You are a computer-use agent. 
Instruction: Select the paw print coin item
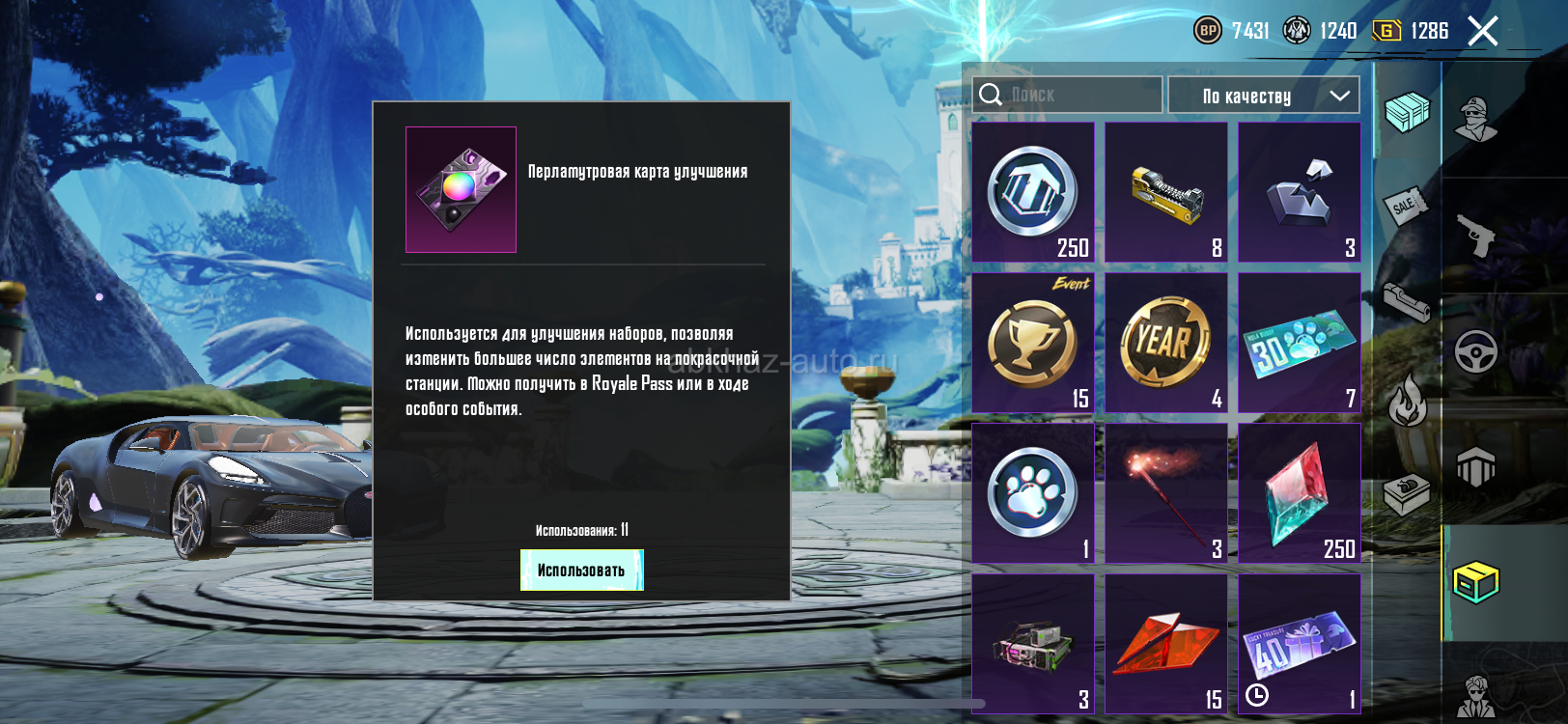point(1033,493)
